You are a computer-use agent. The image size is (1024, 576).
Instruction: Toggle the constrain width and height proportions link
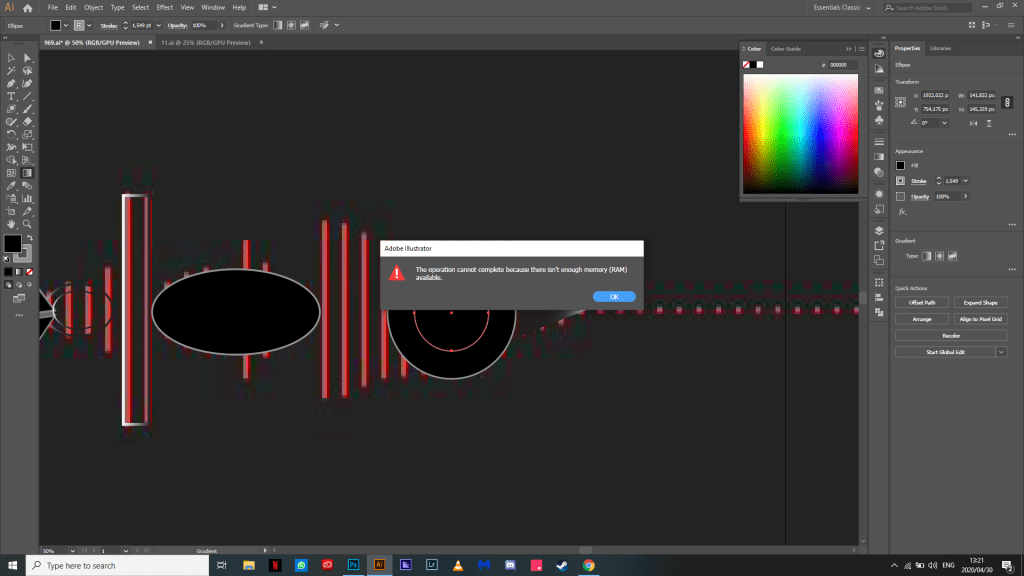click(x=1007, y=101)
